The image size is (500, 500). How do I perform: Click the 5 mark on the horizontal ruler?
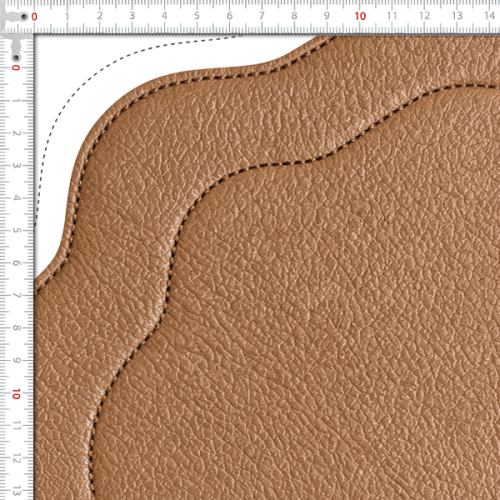[x=197, y=16]
